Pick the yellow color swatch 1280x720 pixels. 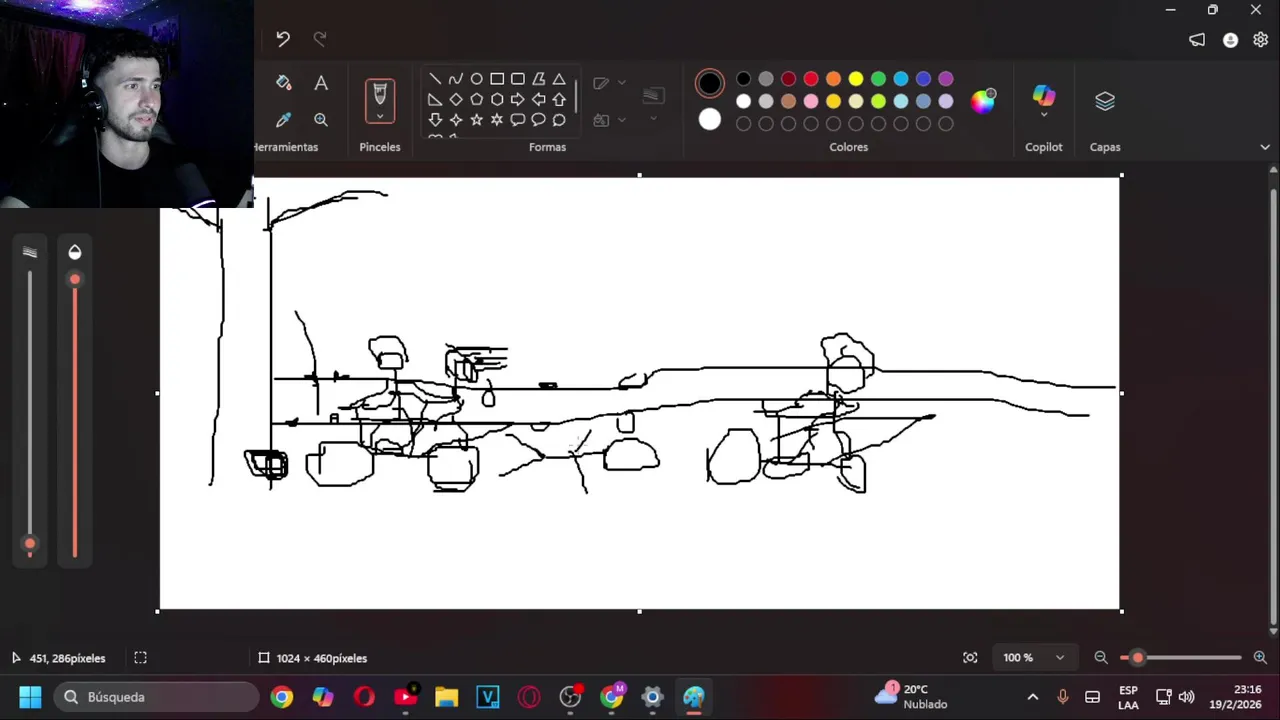pos(856,79)
